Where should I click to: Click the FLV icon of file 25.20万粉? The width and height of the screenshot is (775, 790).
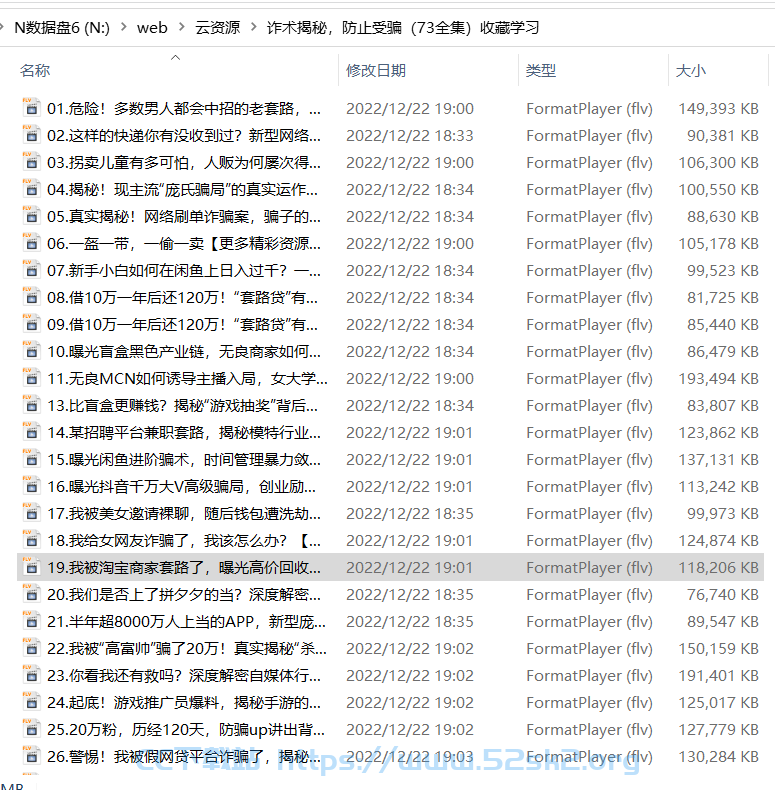pos(31,729)
